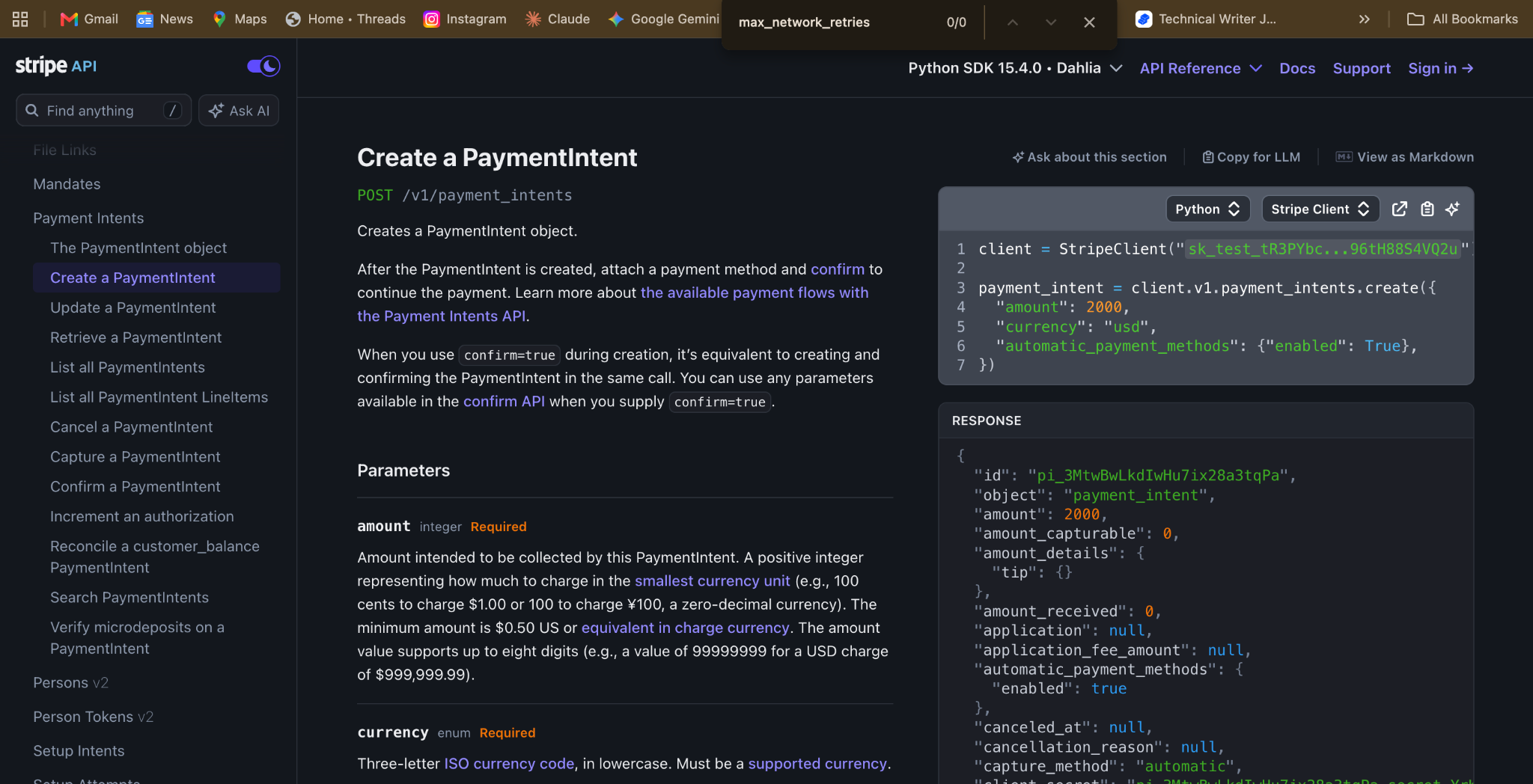Select Setup Intents in sidebar
Viewport: 1533px width, 784px height.
[x=79, y=751]
